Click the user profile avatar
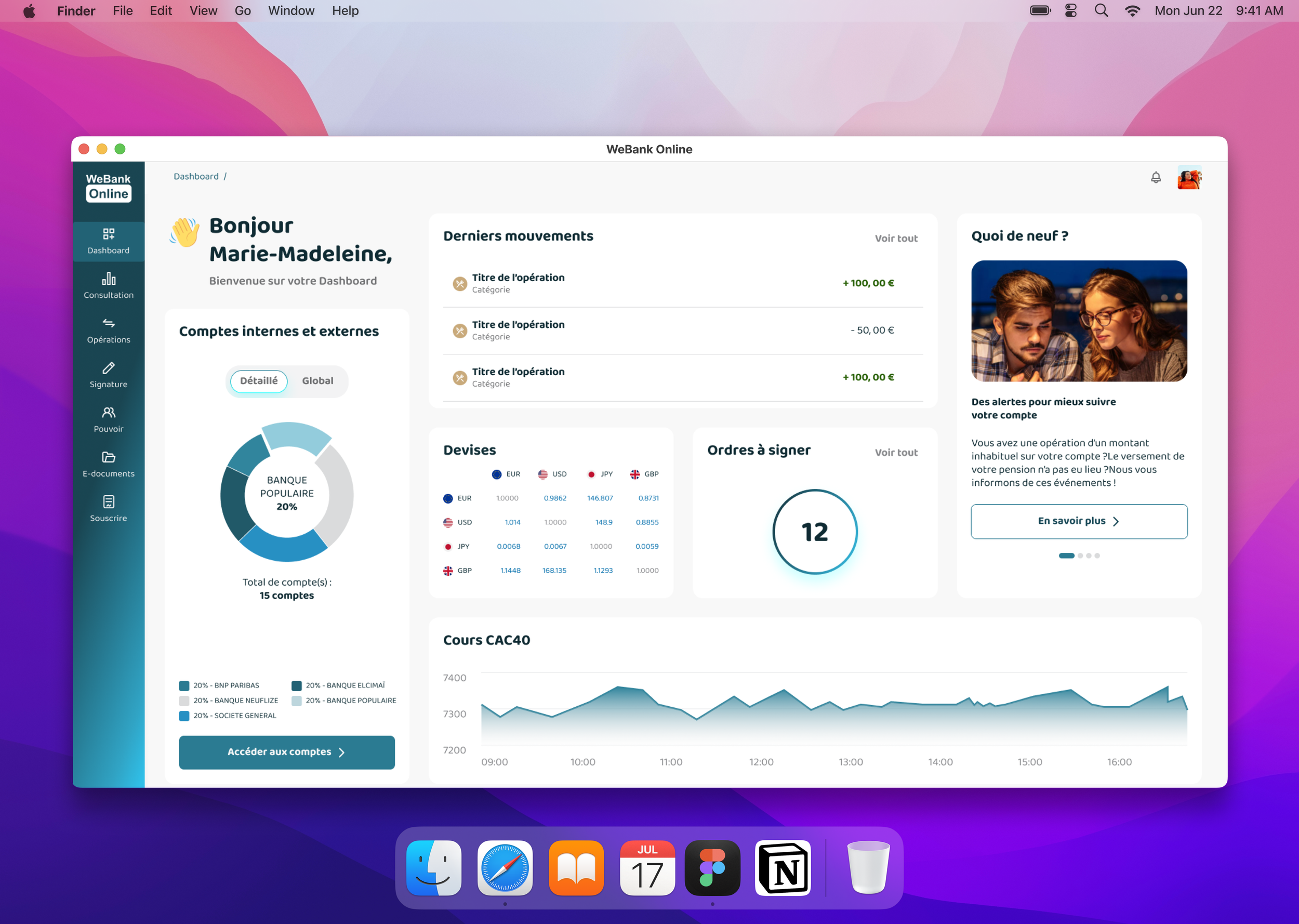Viewport: 1299px width, 924px height. point(1189,178)
